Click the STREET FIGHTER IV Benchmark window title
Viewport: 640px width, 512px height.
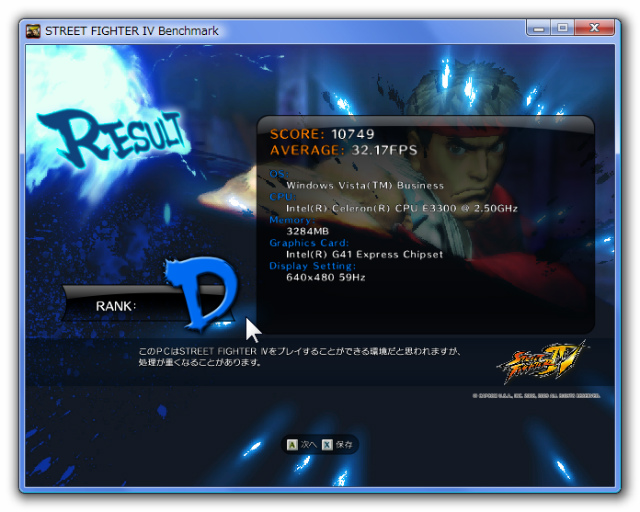[131, 31]
